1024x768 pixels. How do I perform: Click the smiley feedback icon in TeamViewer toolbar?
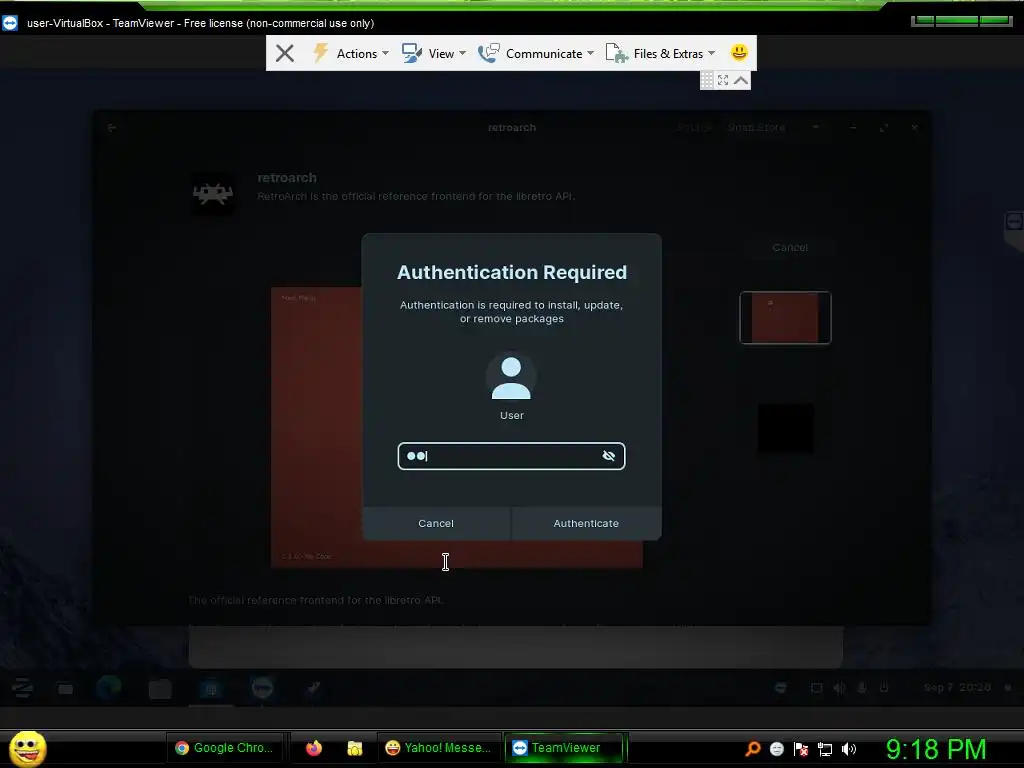click(739, 52)
